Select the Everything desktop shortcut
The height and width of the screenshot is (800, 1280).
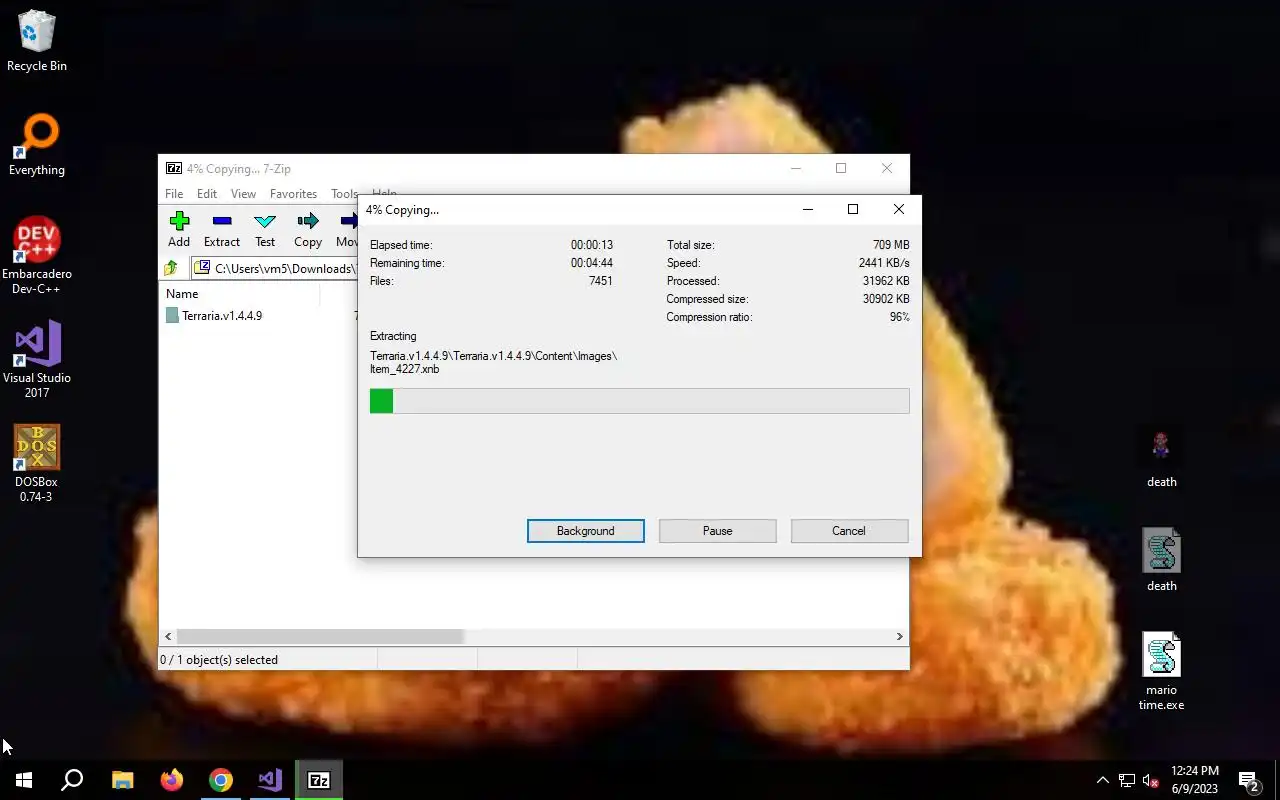pos(37,146)
